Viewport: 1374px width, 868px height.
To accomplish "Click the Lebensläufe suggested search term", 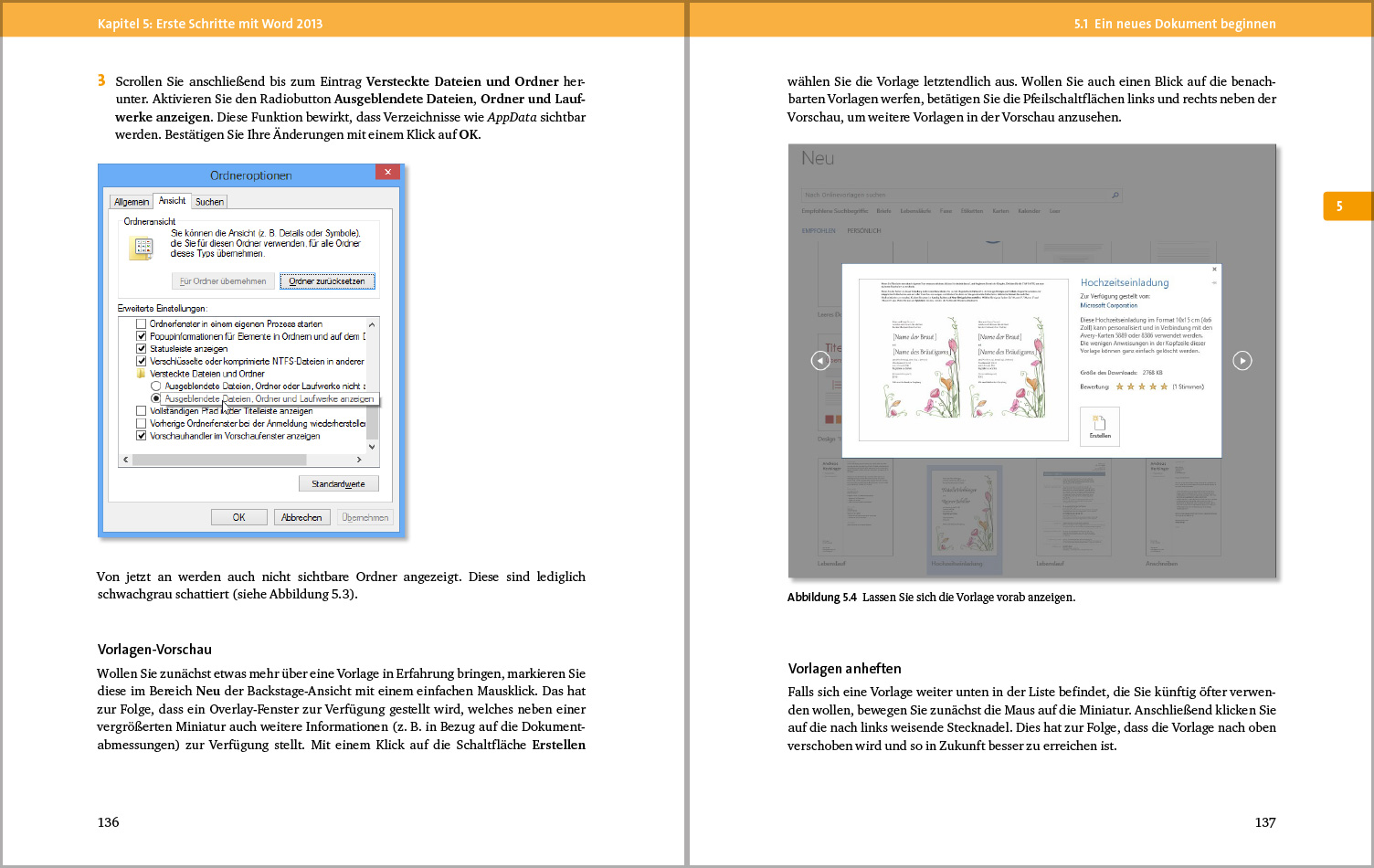I will [915, 211].
